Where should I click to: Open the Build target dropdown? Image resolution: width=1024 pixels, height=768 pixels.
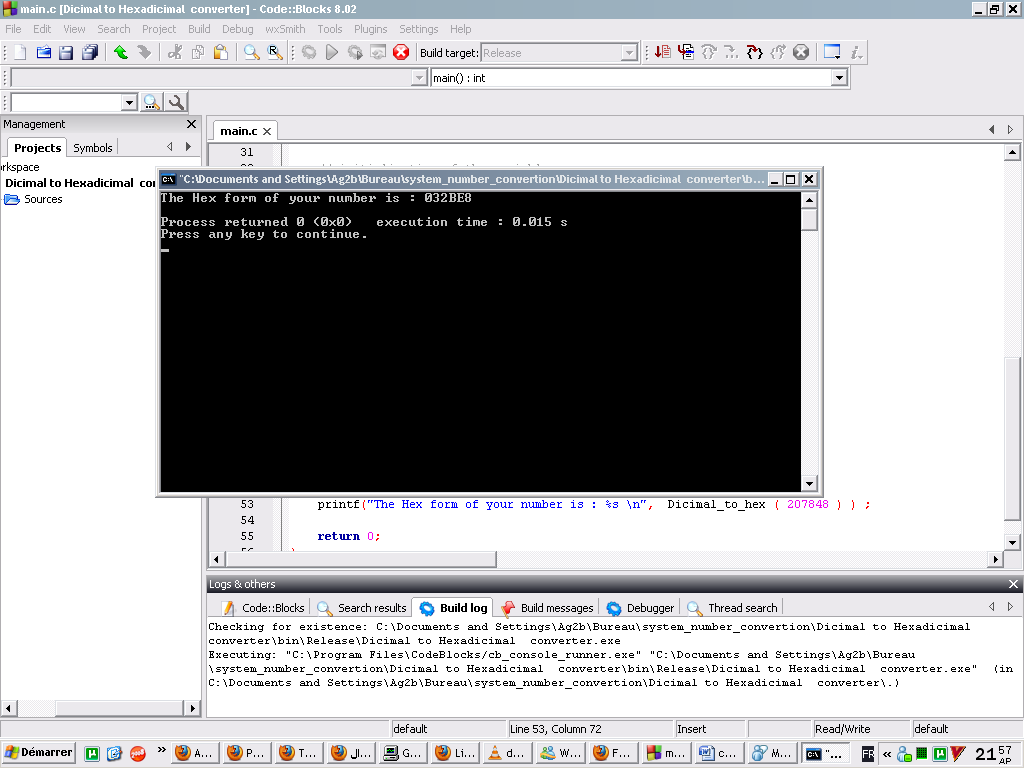[x=628, y=53]
